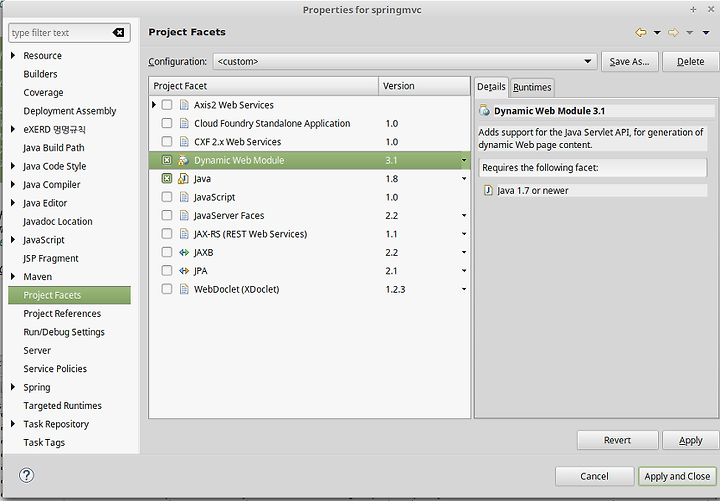Click the Cancel button
The height and width of the screenshot is (501, 720).
click(x=594, y=476)
